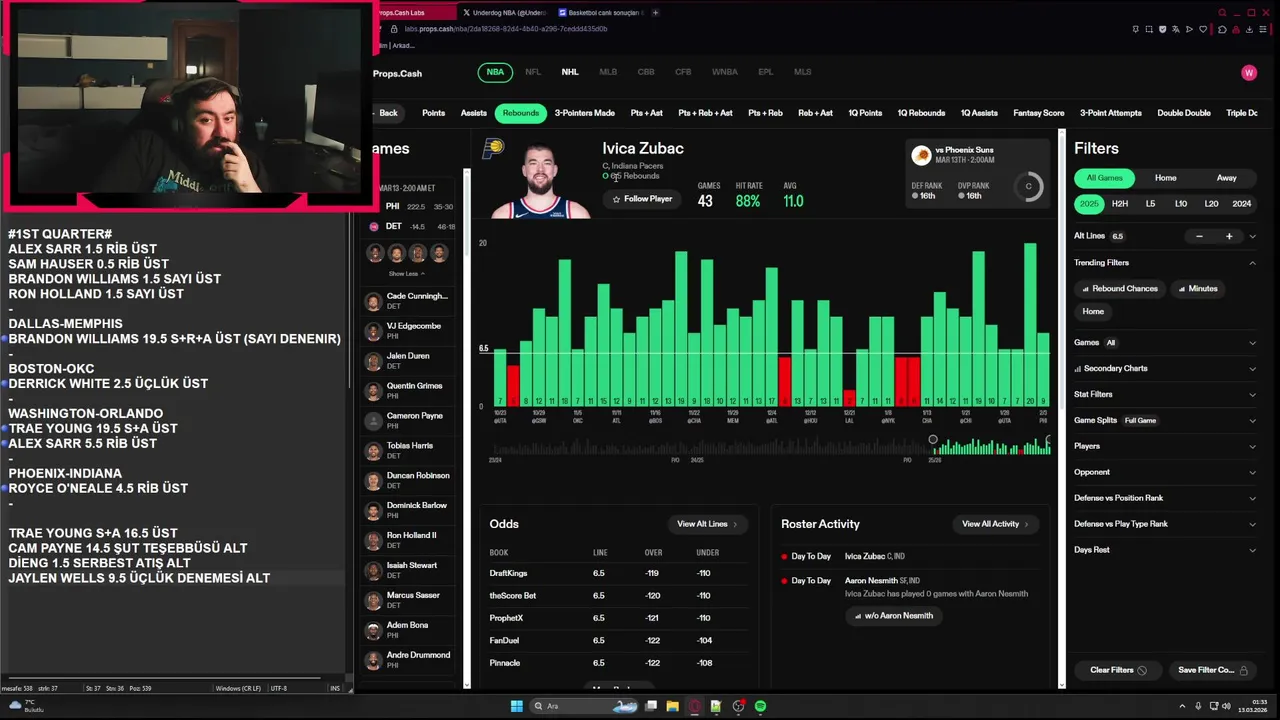
Task: Open the Opera GX browser taskbar icon
Action: (694, 706)
